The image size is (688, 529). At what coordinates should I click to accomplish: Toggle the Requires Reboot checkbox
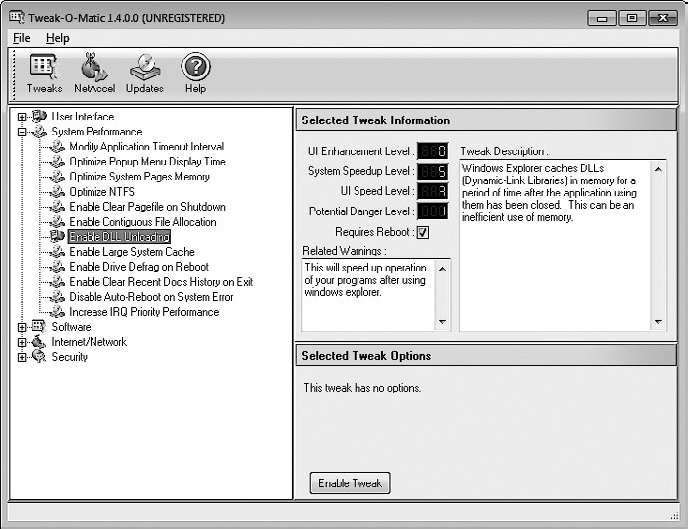423,232
